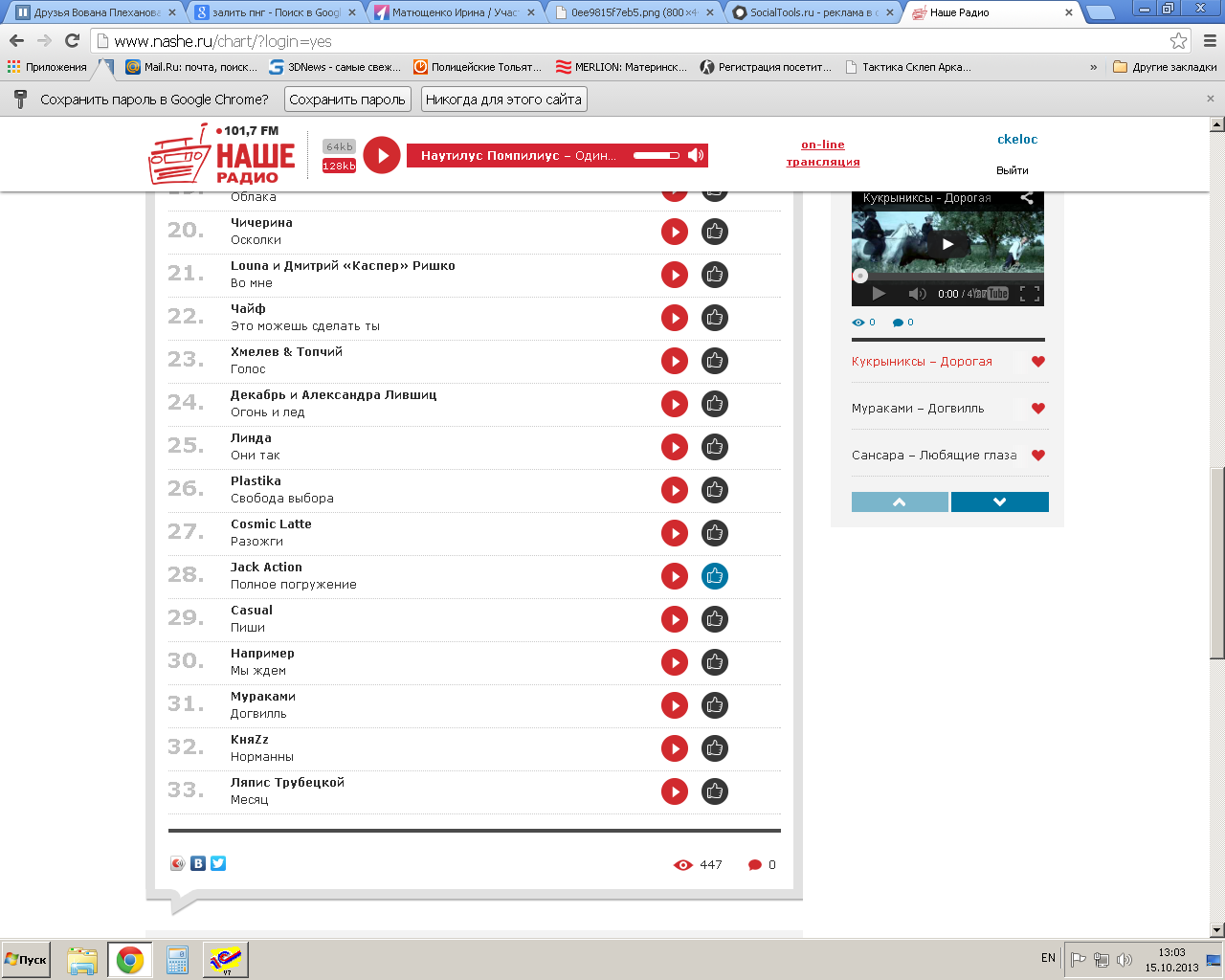Play Линда – Они так
Image resolution: width=1225 pixels, height=980 pixels.
(675, 447)
